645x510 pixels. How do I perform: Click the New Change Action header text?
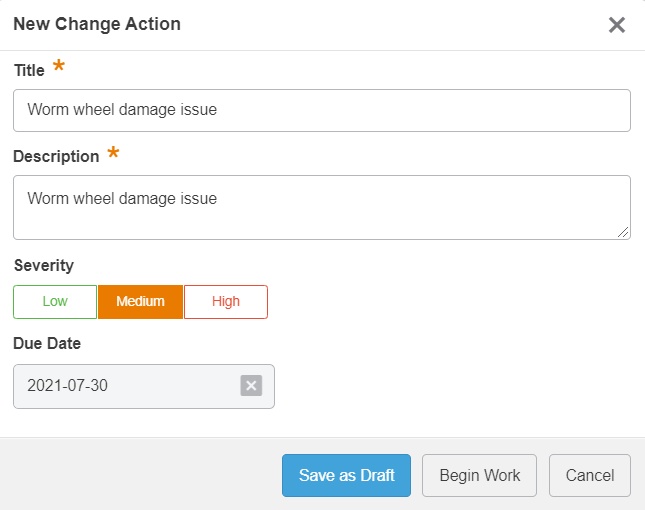97,24
